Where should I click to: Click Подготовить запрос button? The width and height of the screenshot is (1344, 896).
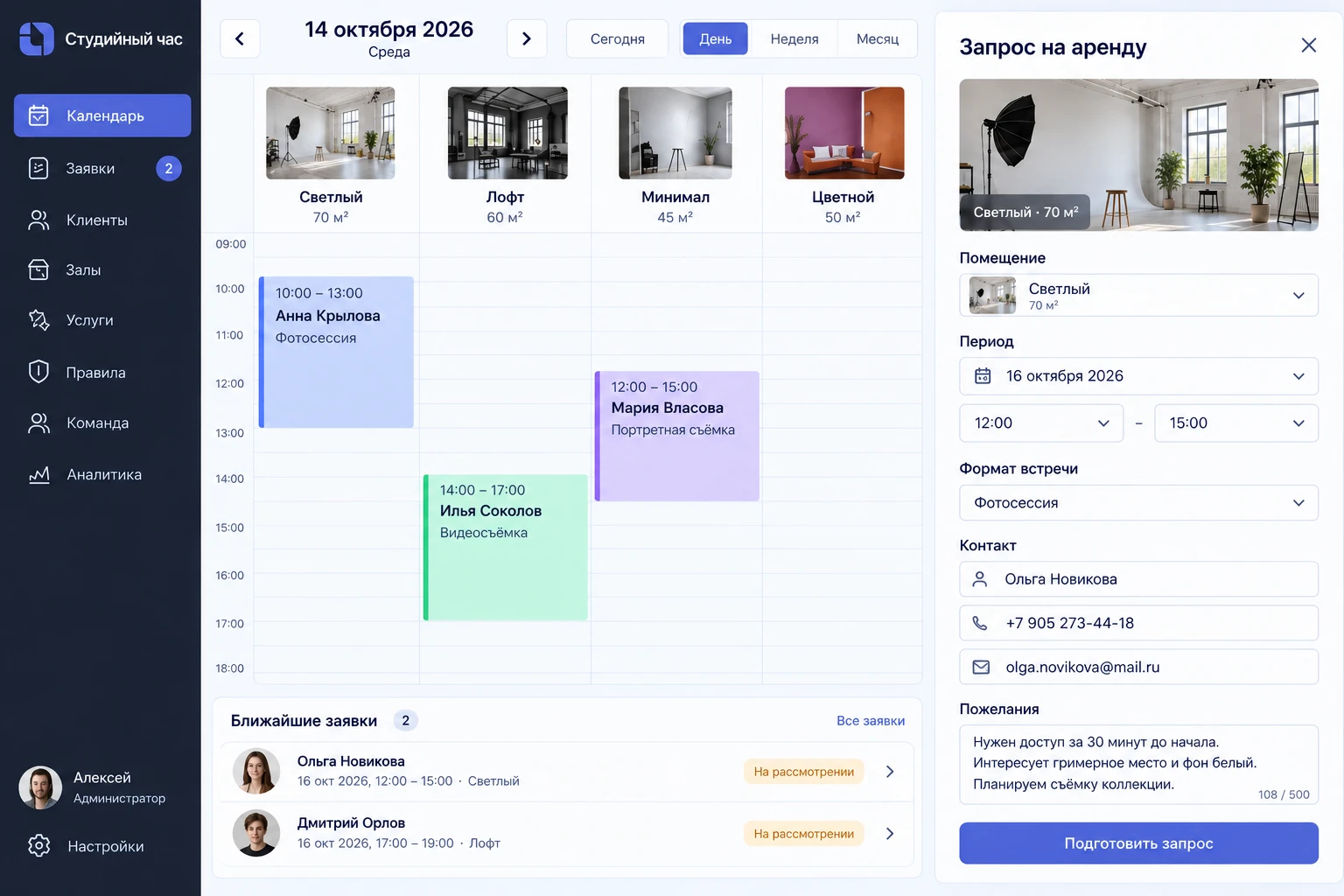point(1138,843)
